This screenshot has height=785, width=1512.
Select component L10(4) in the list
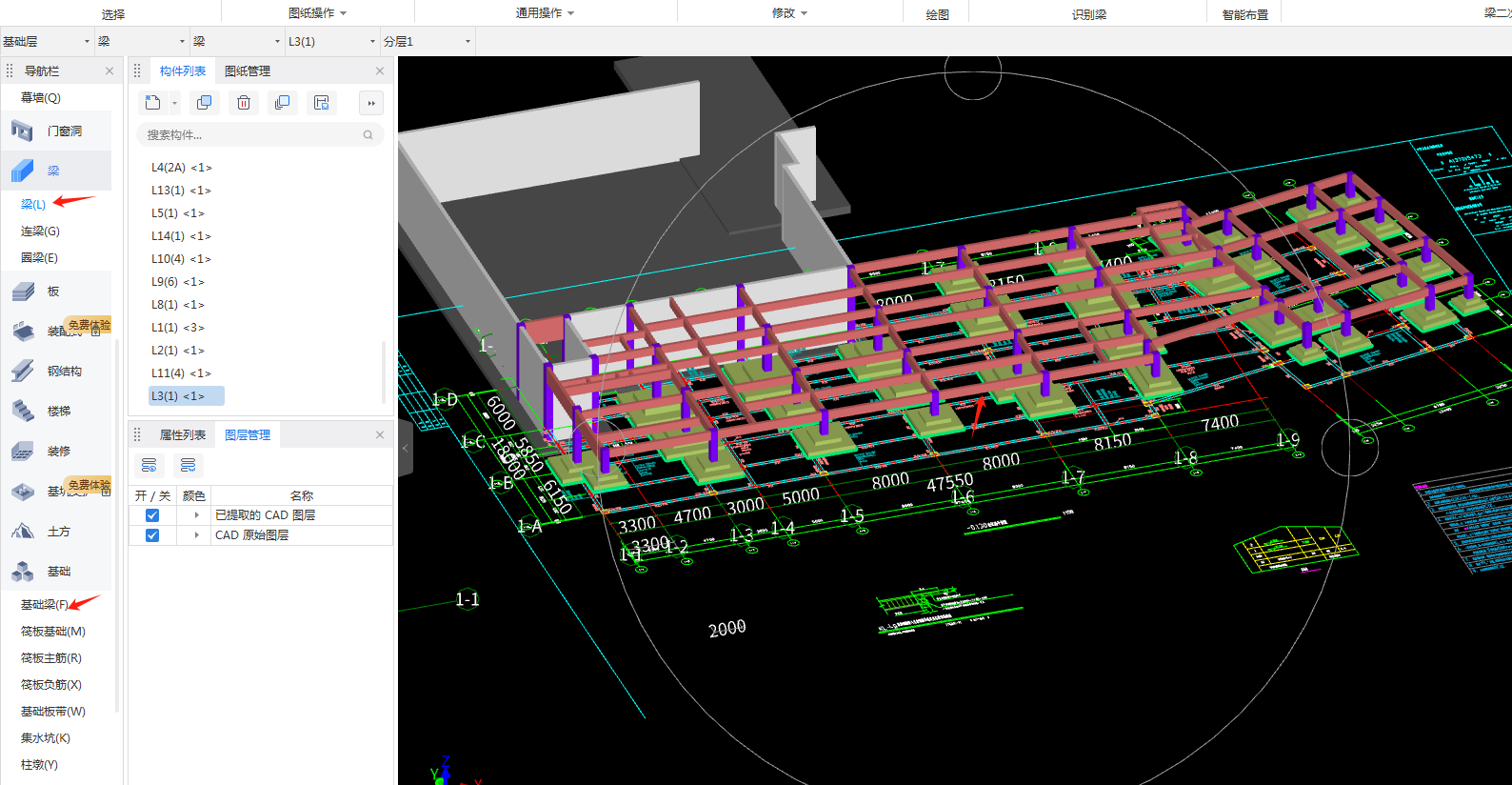tap(181, 259)
